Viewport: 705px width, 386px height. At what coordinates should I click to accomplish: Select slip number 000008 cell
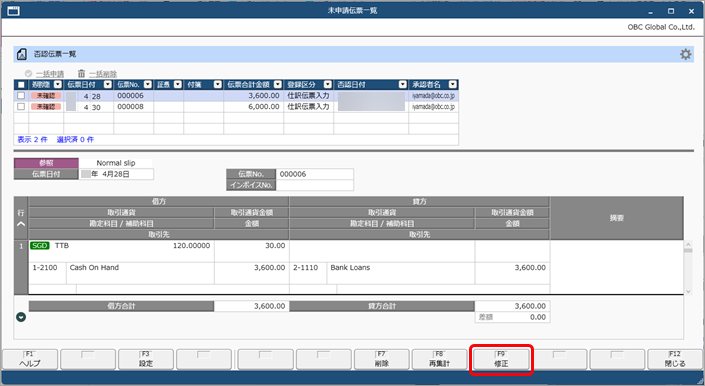(134, 106)
